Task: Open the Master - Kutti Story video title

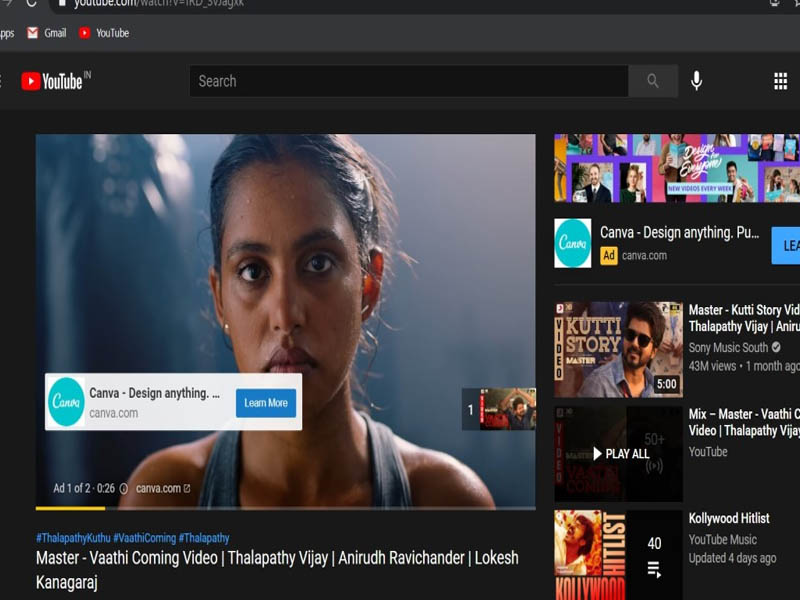Action: (x=744, y=318)
